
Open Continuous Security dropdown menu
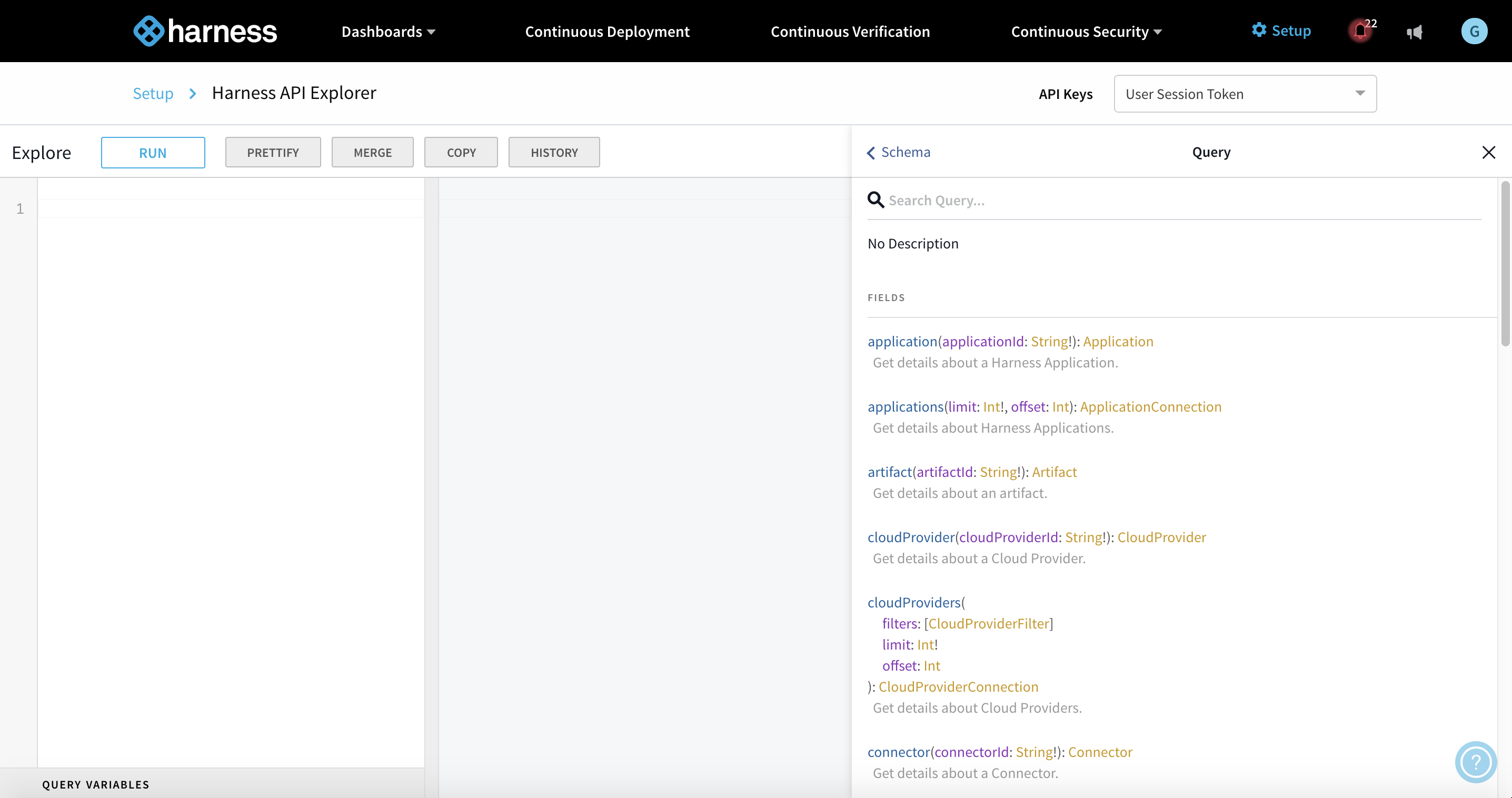pos(1086,32)
